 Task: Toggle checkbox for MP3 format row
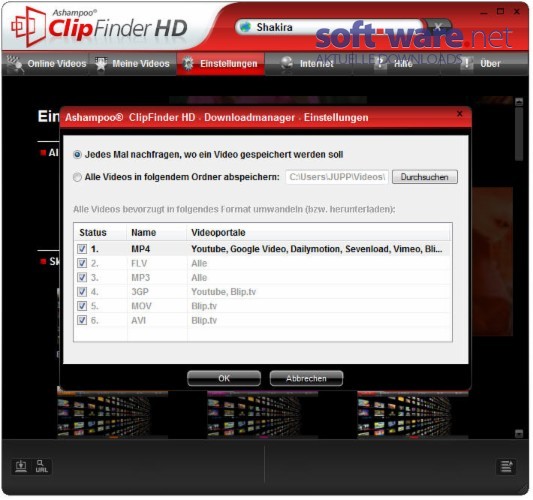82,277
